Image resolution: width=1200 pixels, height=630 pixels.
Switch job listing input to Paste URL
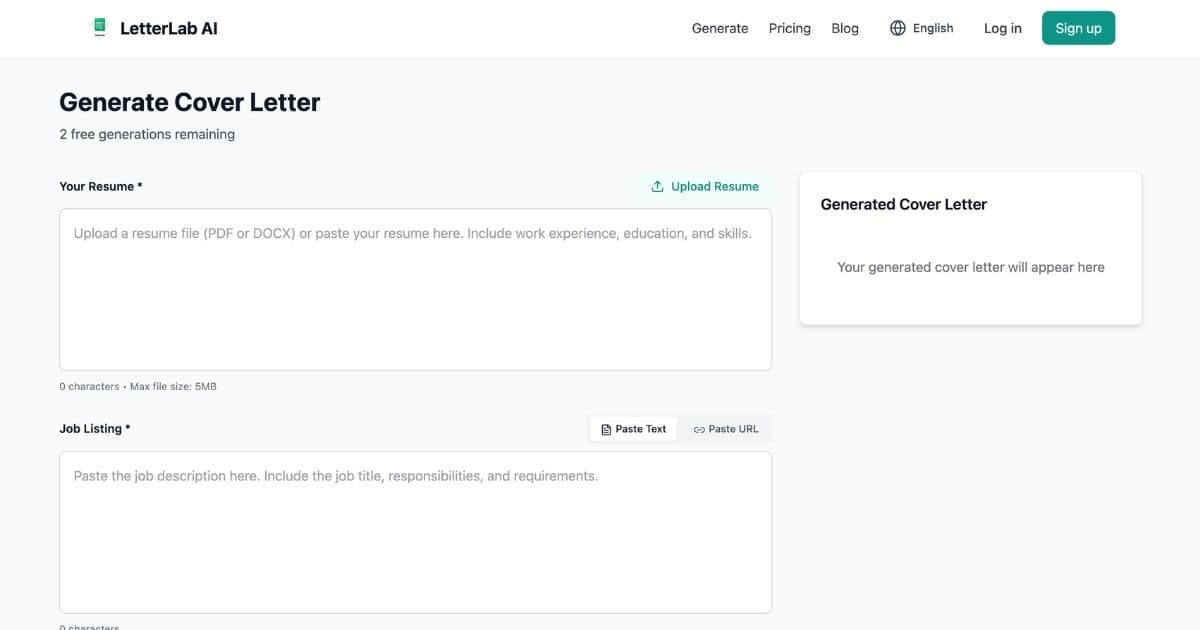[x=726, y=429]
